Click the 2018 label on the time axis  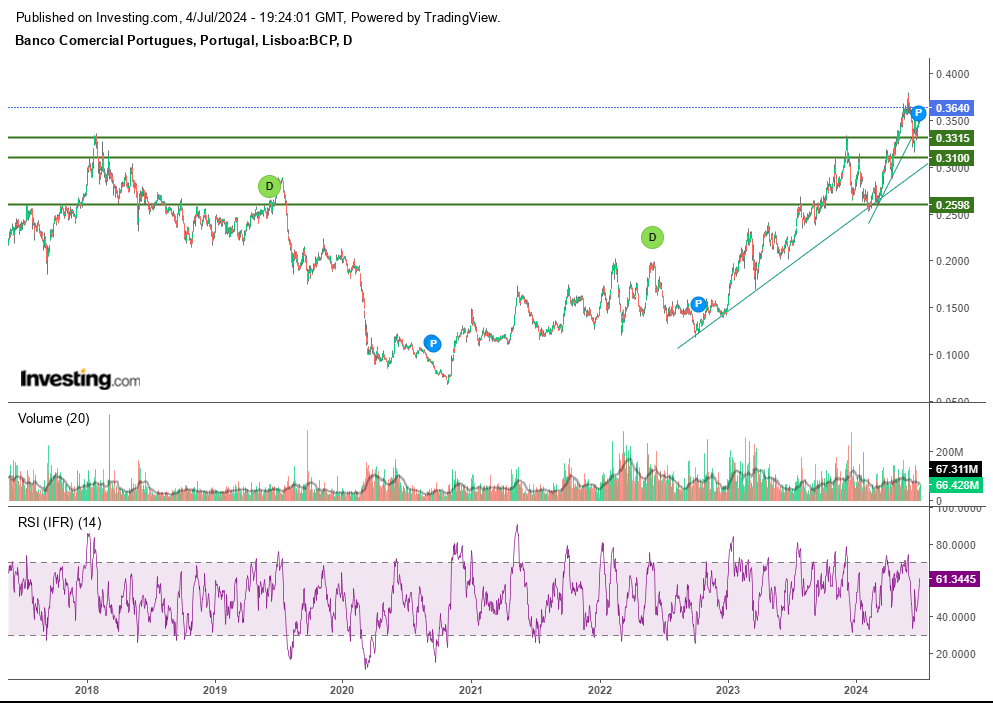point(87,690)
